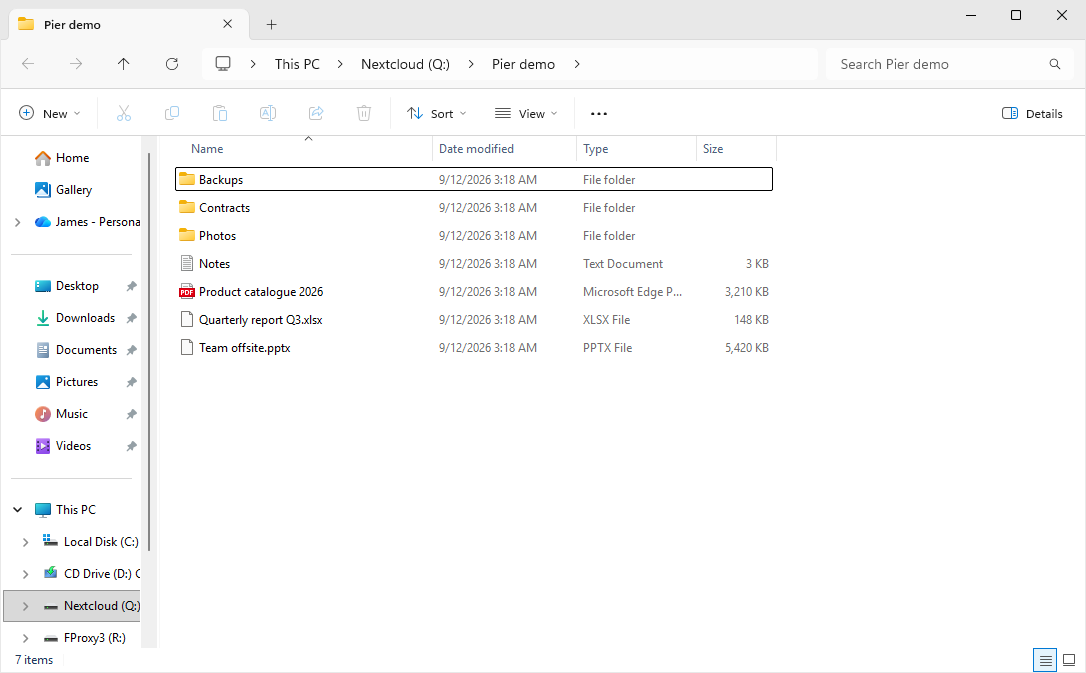Screen dimensions: 1086x673
Task: Switch to large thumbnails view icon
Action: point(1069,660)
